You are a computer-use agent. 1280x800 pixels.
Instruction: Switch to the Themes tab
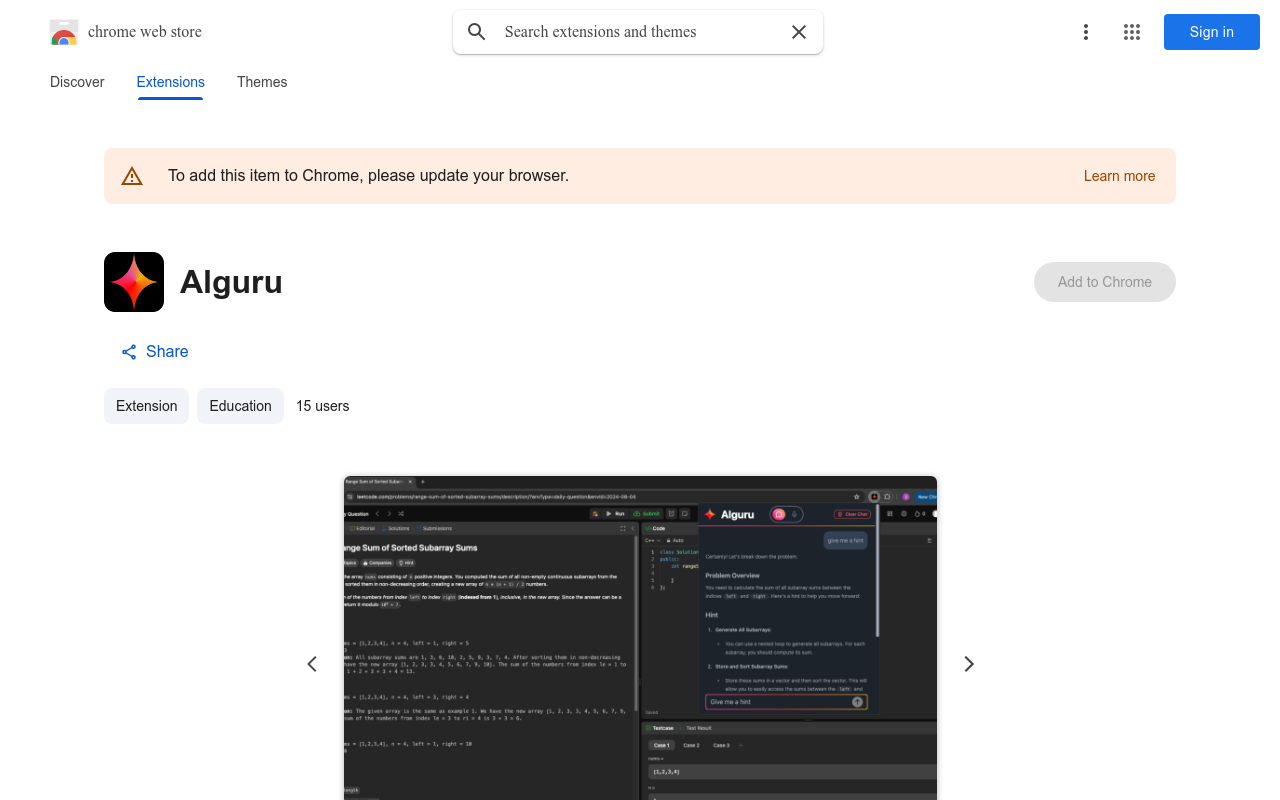point(262,82)
